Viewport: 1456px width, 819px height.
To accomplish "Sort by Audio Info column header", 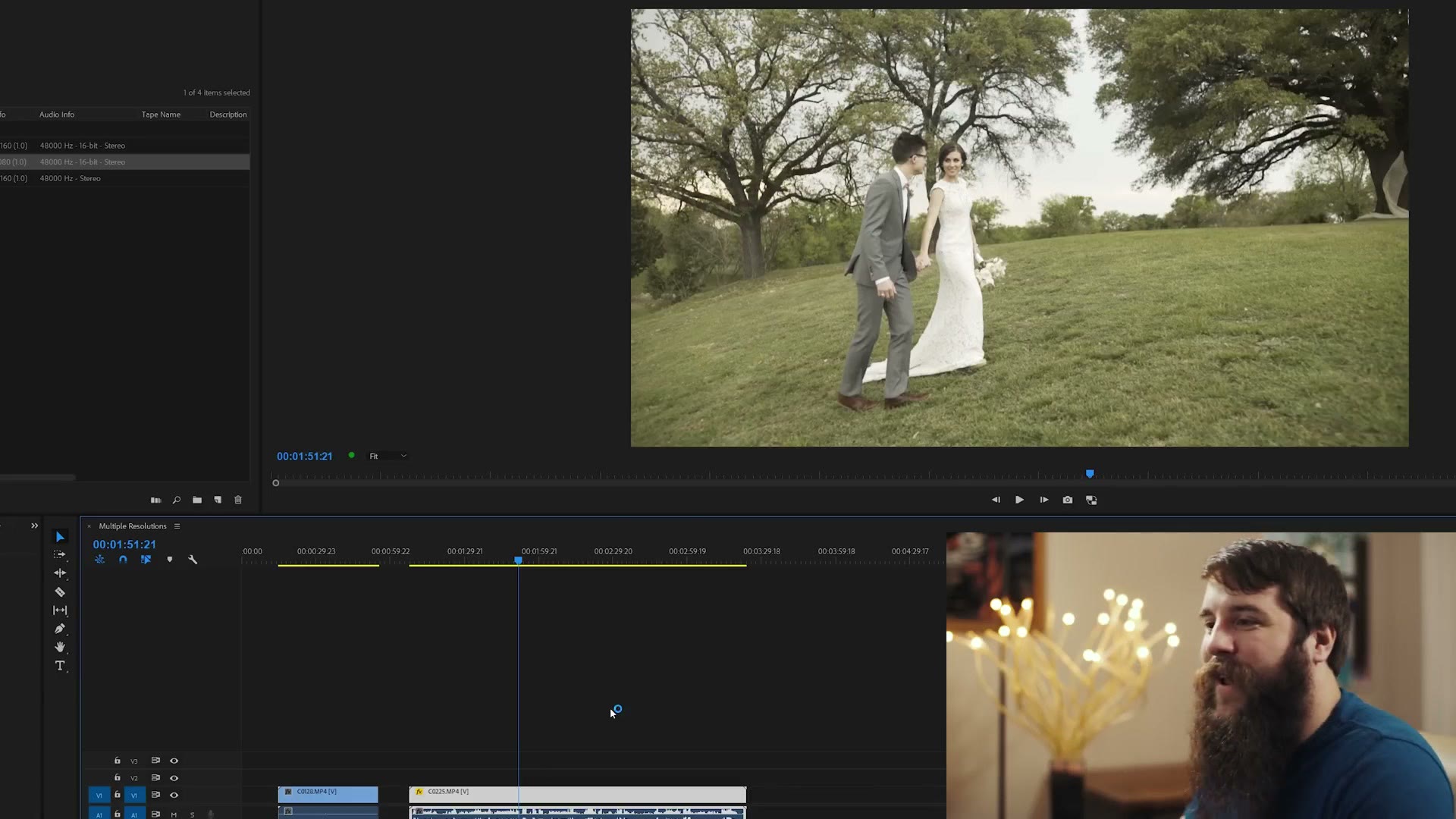I will pyautogui.click(x=57, y=115).
